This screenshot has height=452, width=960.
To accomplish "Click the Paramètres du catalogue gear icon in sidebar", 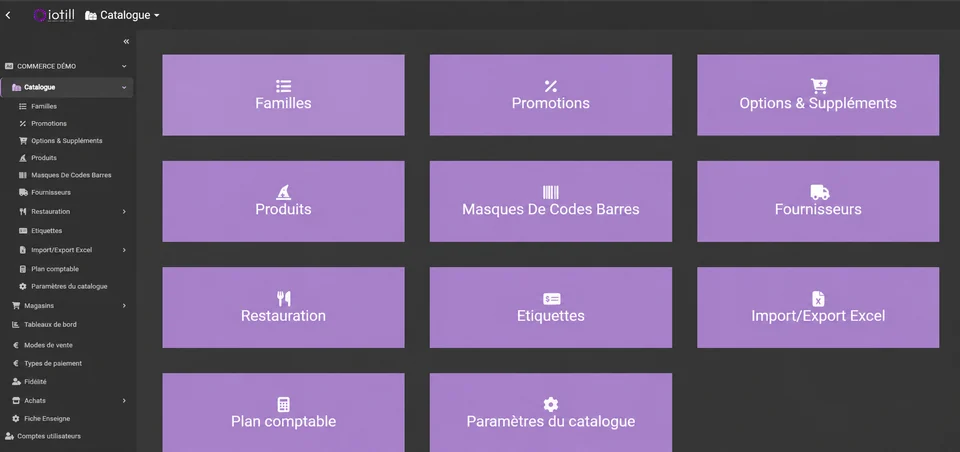I will [x=23, y=286].
